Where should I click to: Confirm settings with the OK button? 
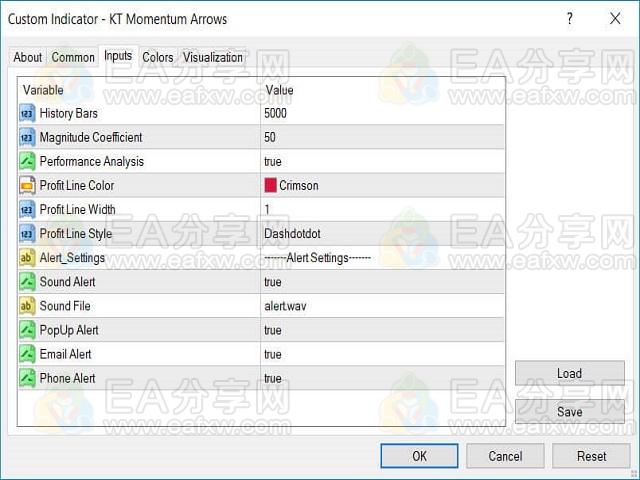click(x=419, y=456)
